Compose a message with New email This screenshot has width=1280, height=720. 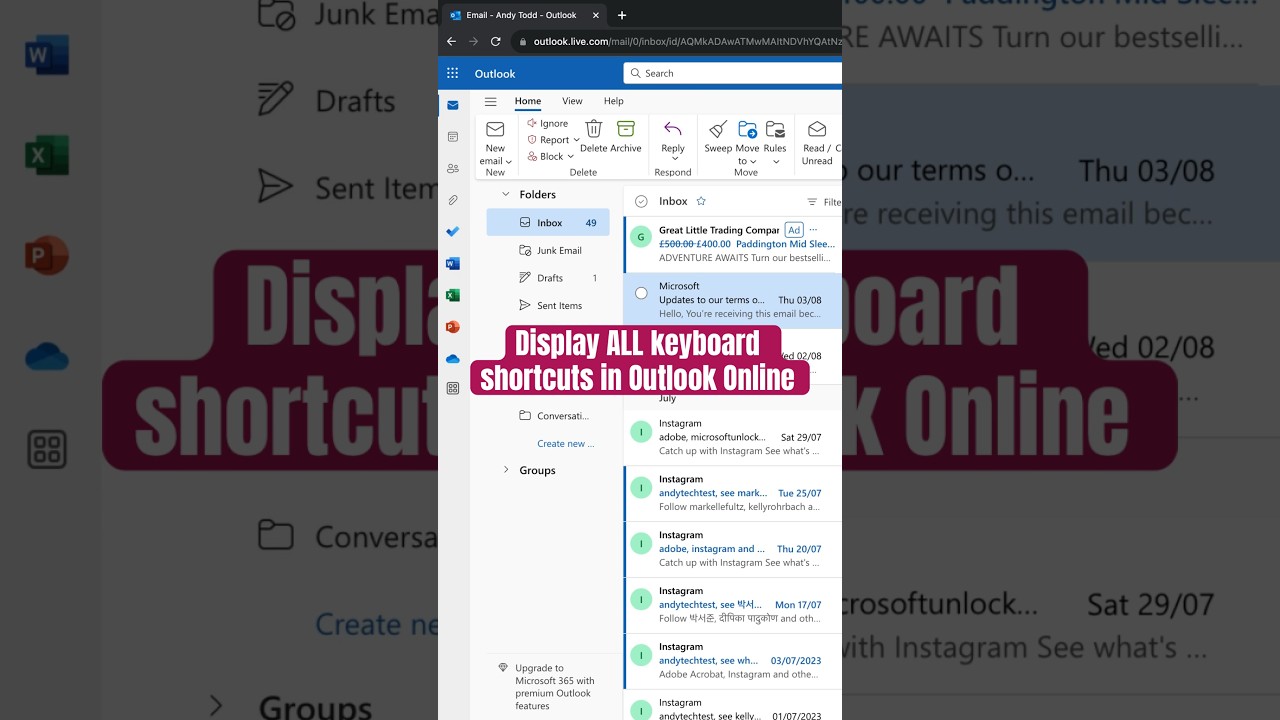click(x=495, y=141)
